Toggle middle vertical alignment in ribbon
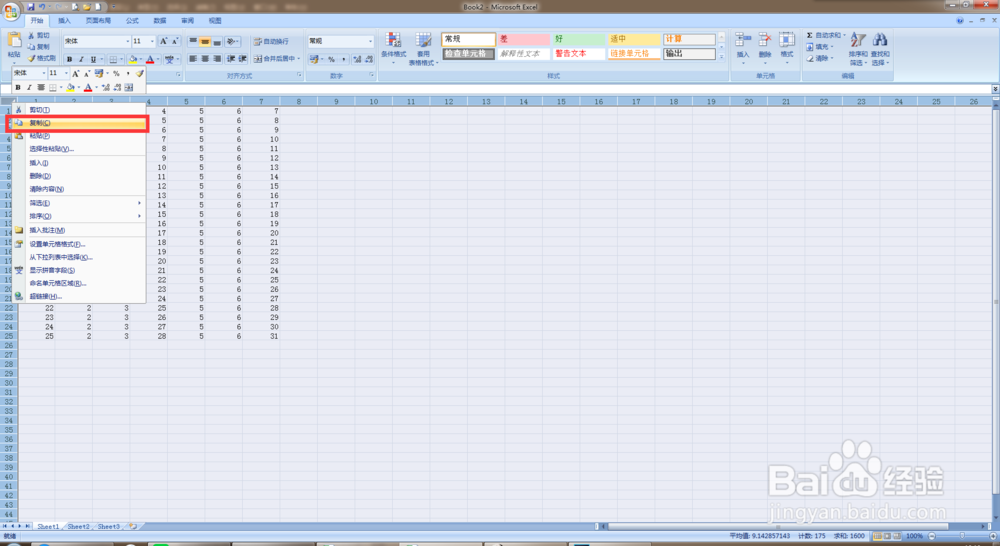The image size is (1000, 546). coord(205,41)
